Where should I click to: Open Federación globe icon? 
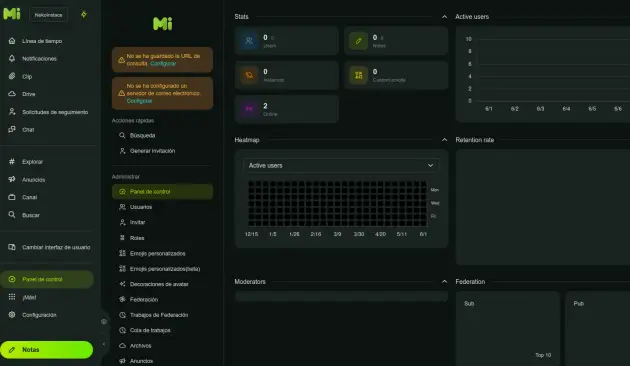click(123, 299)
